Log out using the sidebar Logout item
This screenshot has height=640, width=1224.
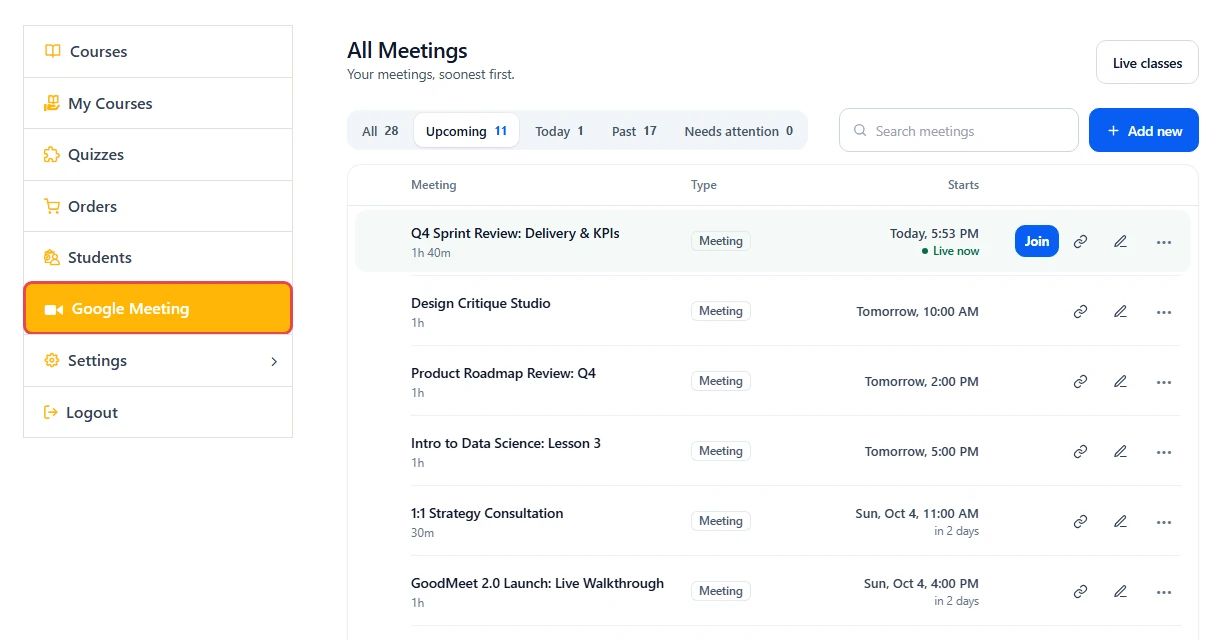[158, 412]
